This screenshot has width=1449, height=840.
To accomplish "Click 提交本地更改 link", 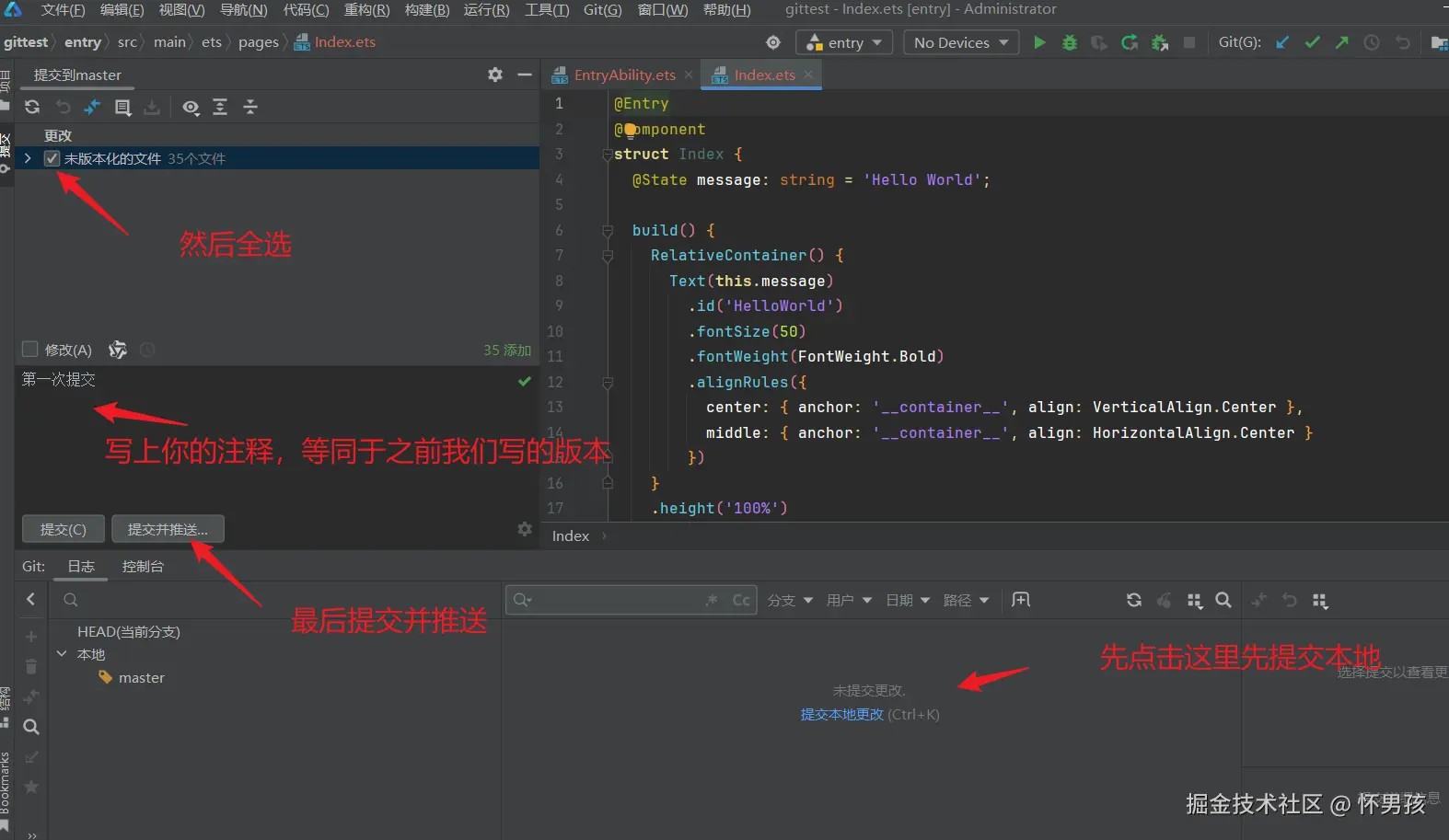I will (x=841, y=714).
